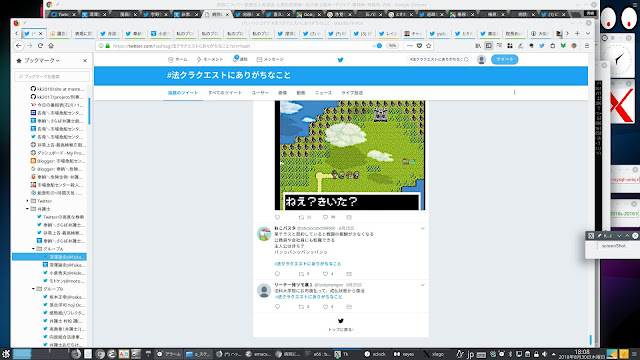Open the first kk2016/site GitHub bookmark
Image resolution: width=640 pixels, height=360 pixels.
pyautogui.click(x=57, y=89)
